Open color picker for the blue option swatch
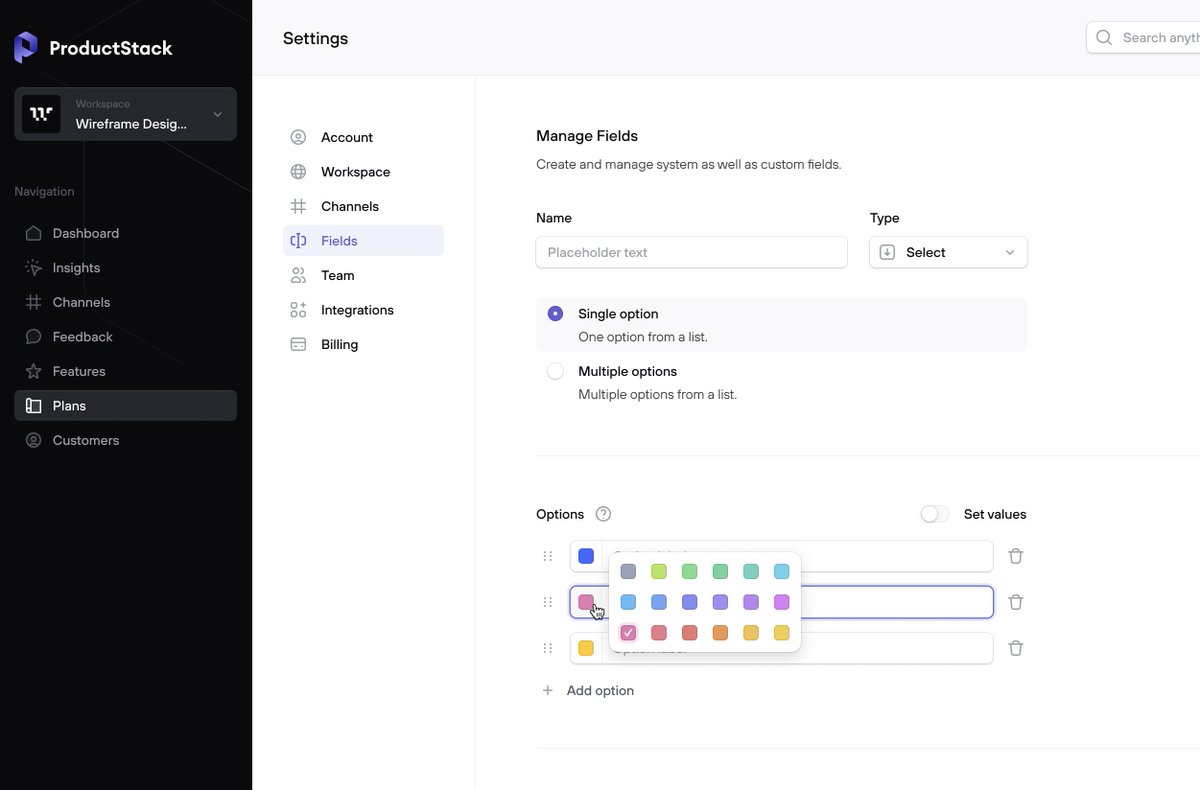 click(x=586, y=556)
